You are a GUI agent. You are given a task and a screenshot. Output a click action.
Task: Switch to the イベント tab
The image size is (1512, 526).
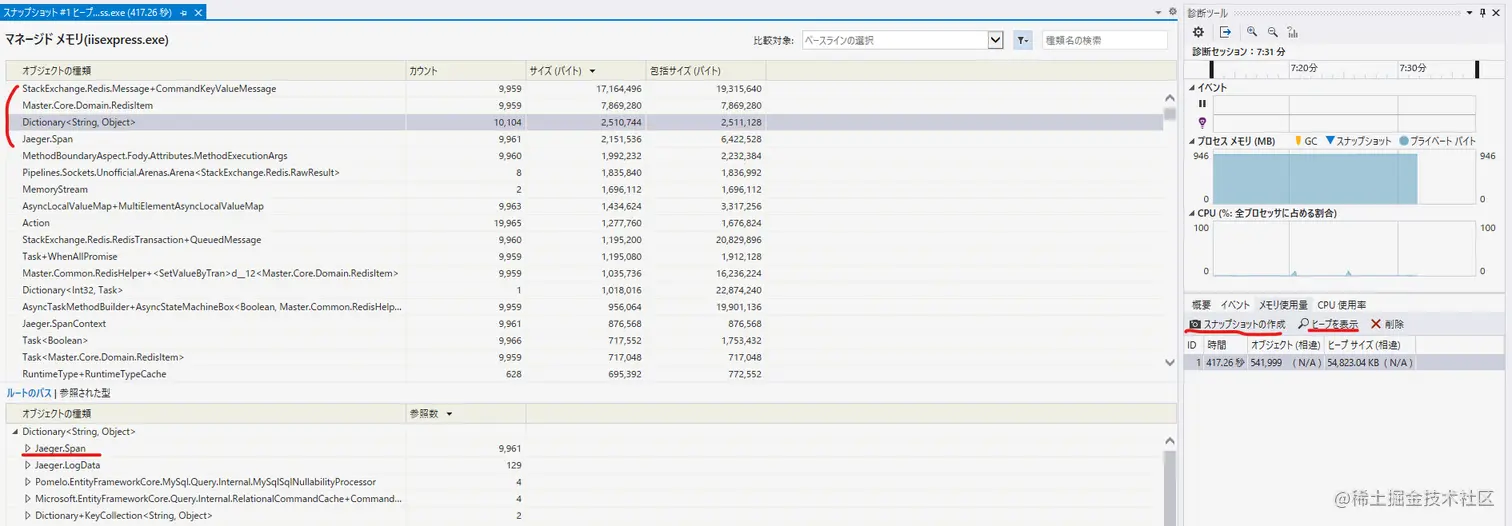click(1235, 305)
